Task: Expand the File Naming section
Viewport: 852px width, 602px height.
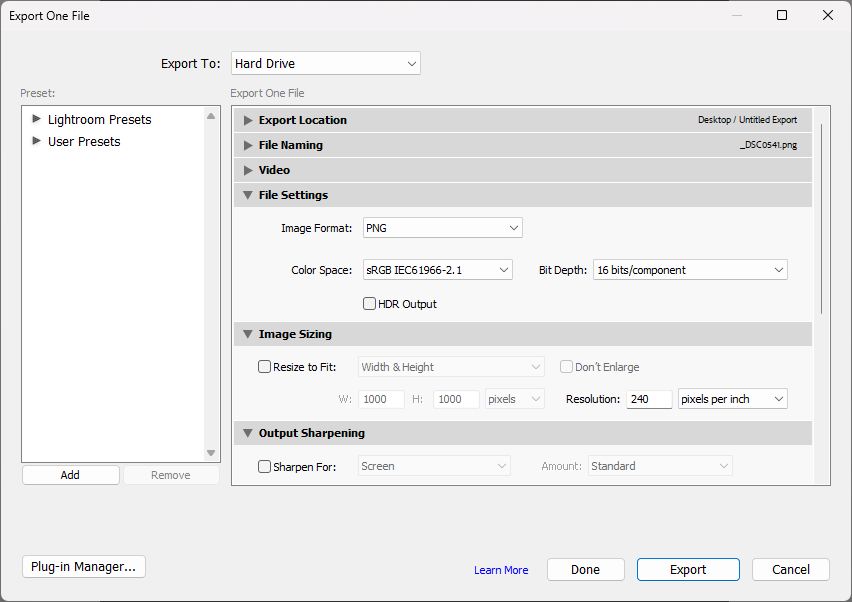Action: pos(248,145)
